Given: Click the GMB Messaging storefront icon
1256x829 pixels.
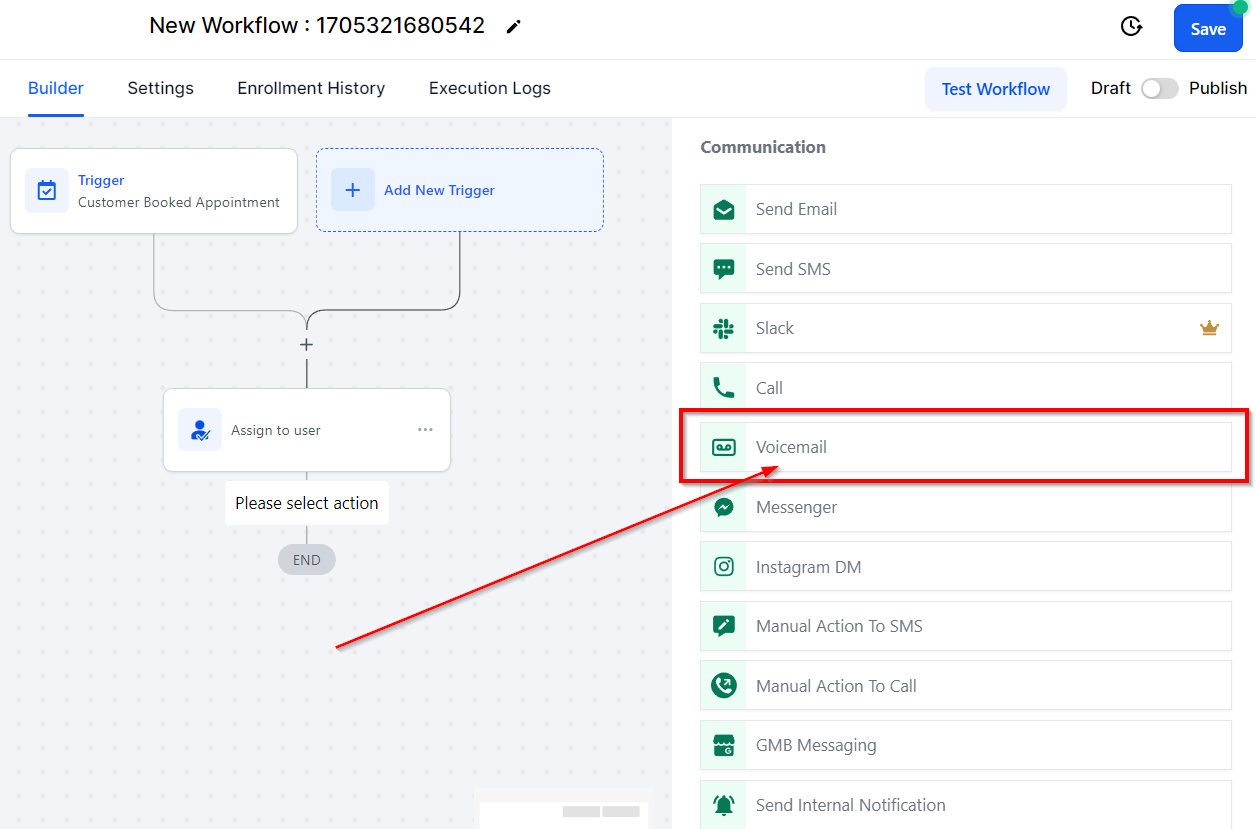Looking at the screenshot, I should click(x=724, y=745).
